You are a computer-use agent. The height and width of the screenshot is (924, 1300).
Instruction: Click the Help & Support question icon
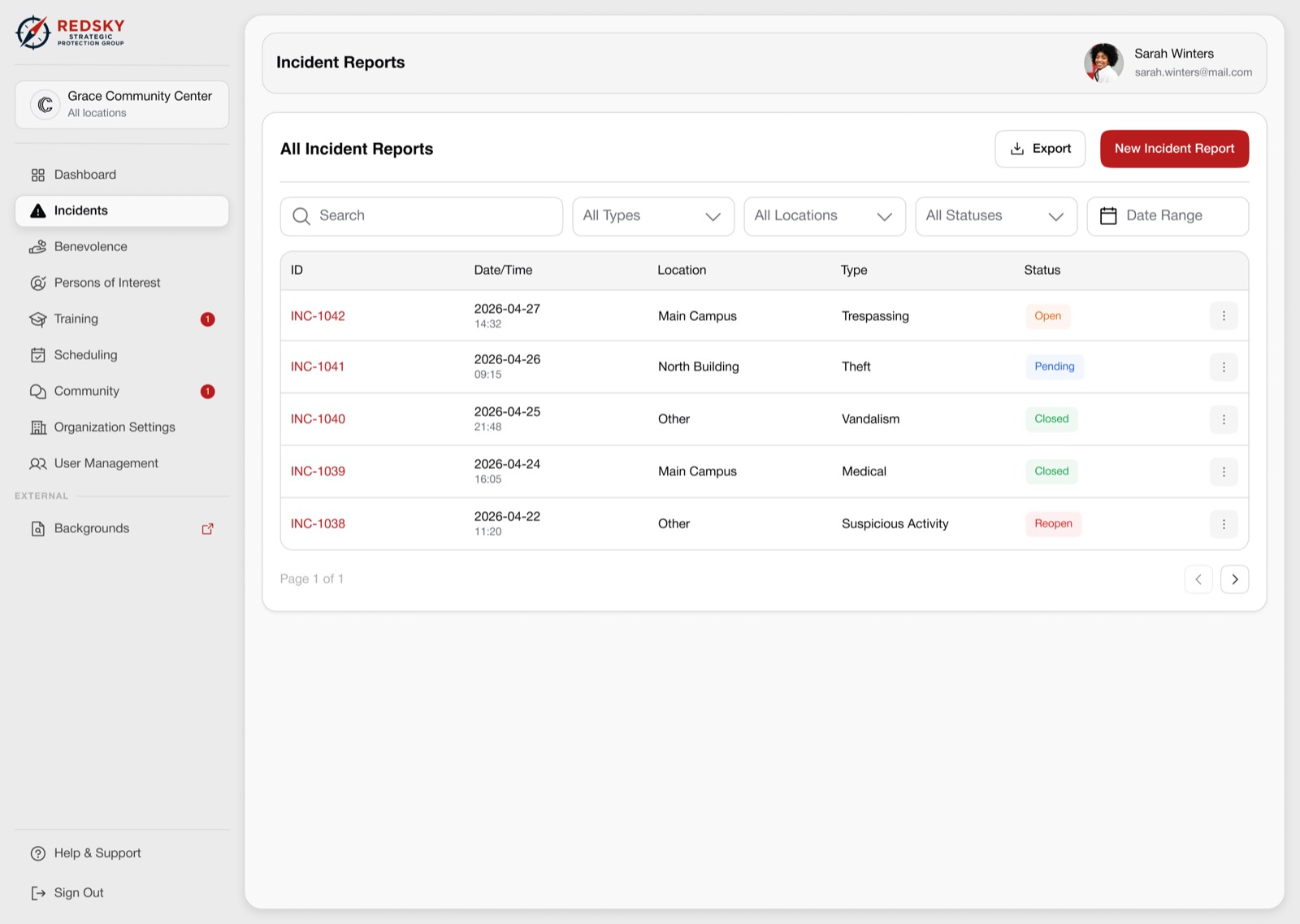tap(38, 853)
